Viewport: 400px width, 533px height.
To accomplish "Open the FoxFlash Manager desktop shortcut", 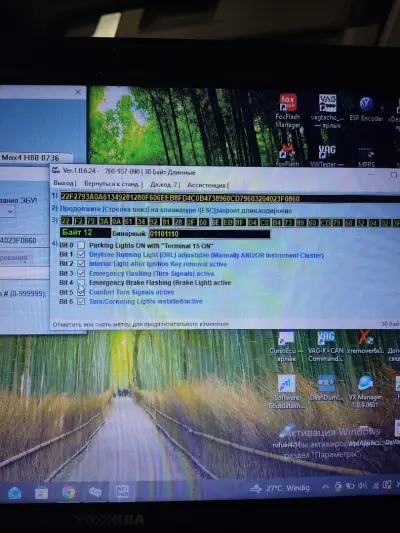I will tap(288, 110).
